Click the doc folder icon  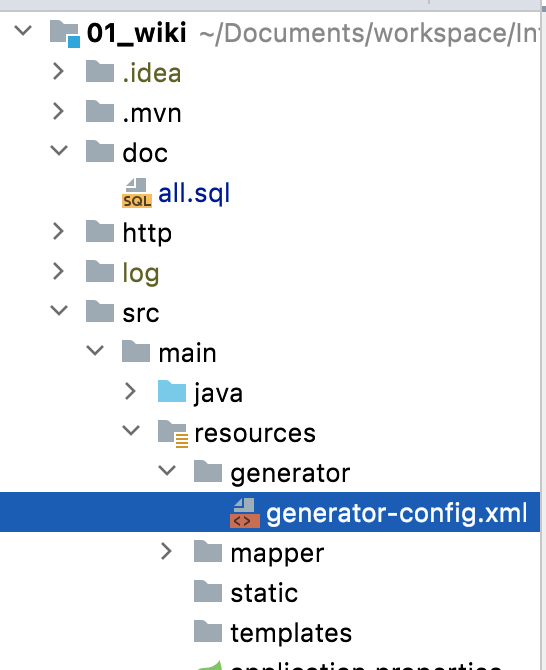point(100,151)
